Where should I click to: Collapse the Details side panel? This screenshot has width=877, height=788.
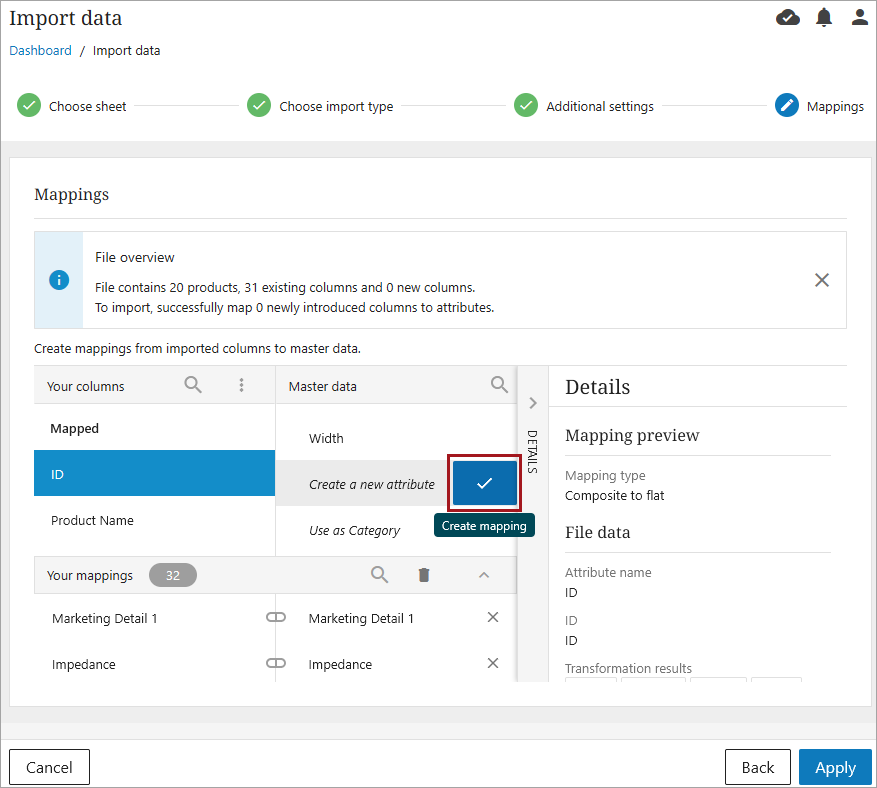(x=533, y=403)
